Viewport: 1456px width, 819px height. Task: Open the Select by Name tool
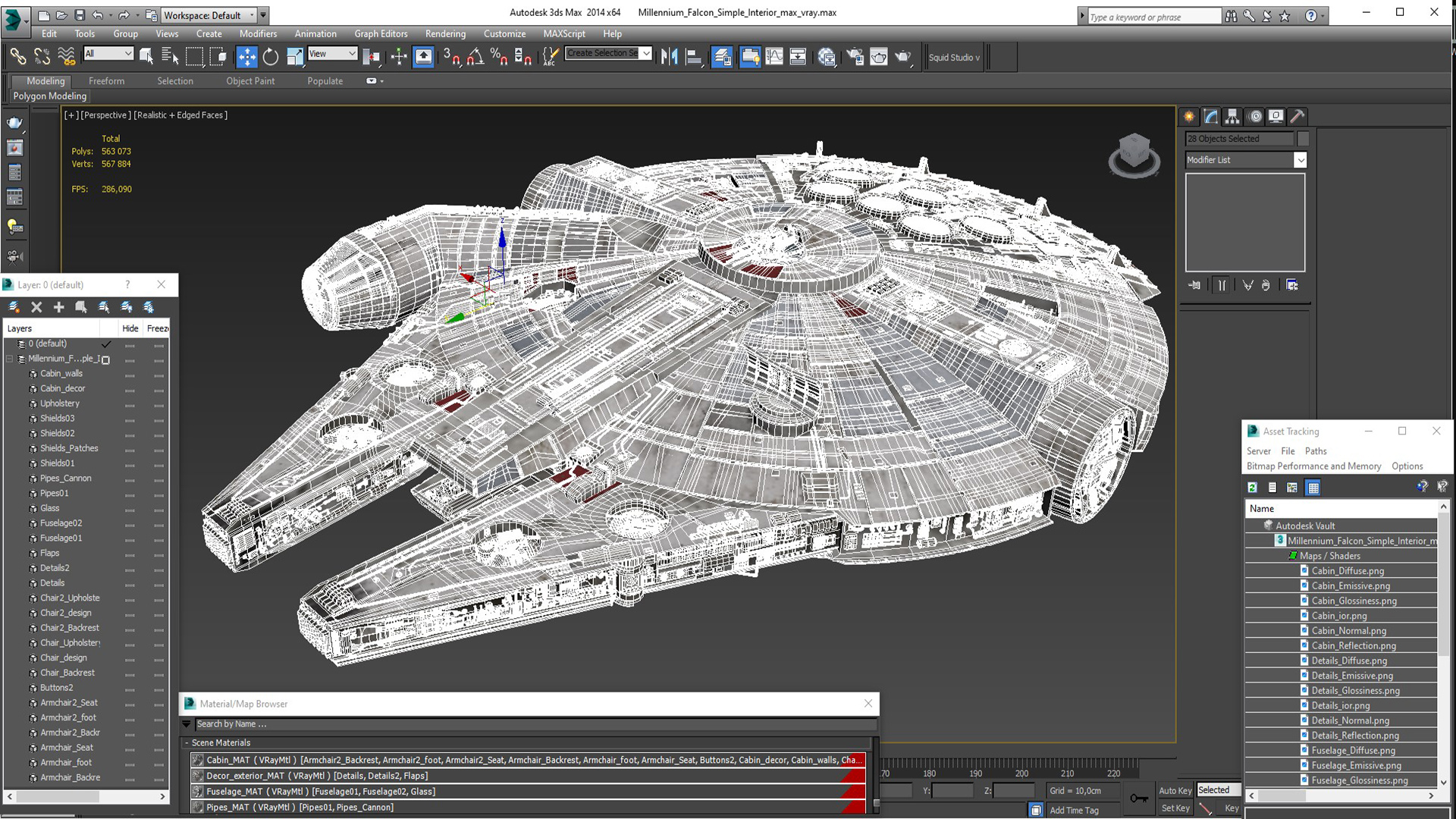(x=170, y=57)
